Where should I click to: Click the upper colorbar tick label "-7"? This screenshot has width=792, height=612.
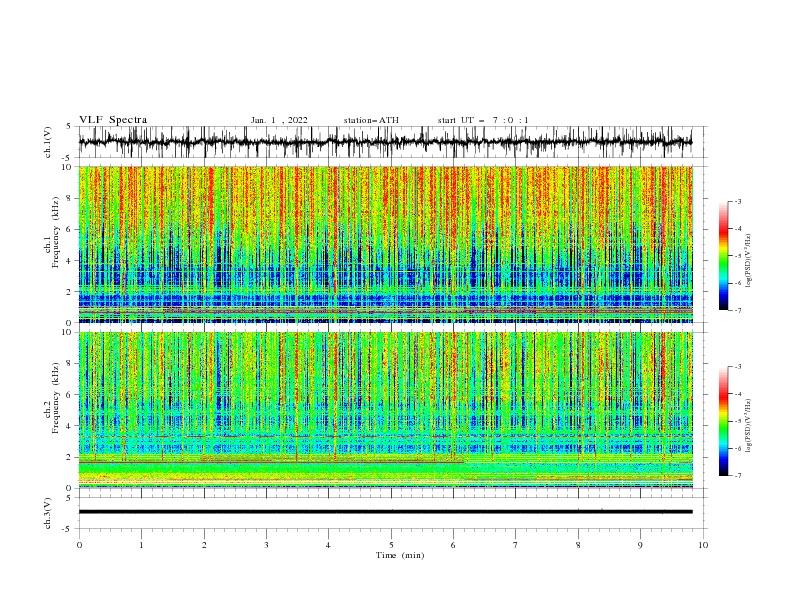tap(737, 310)
